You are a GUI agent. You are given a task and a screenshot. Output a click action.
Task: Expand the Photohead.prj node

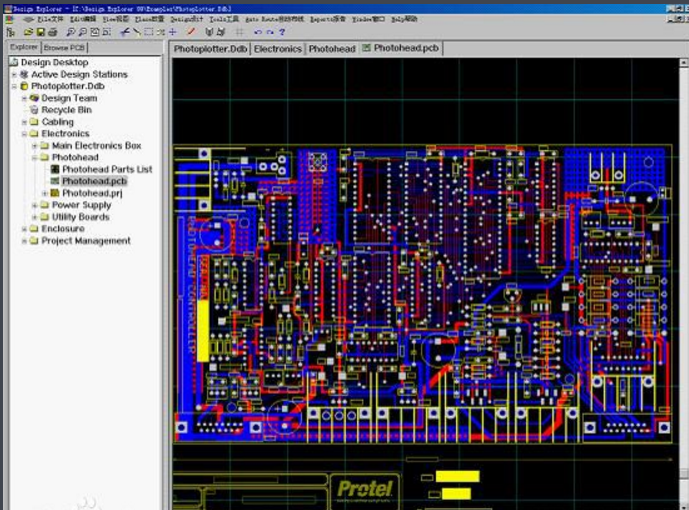click(x=44, y=193)
